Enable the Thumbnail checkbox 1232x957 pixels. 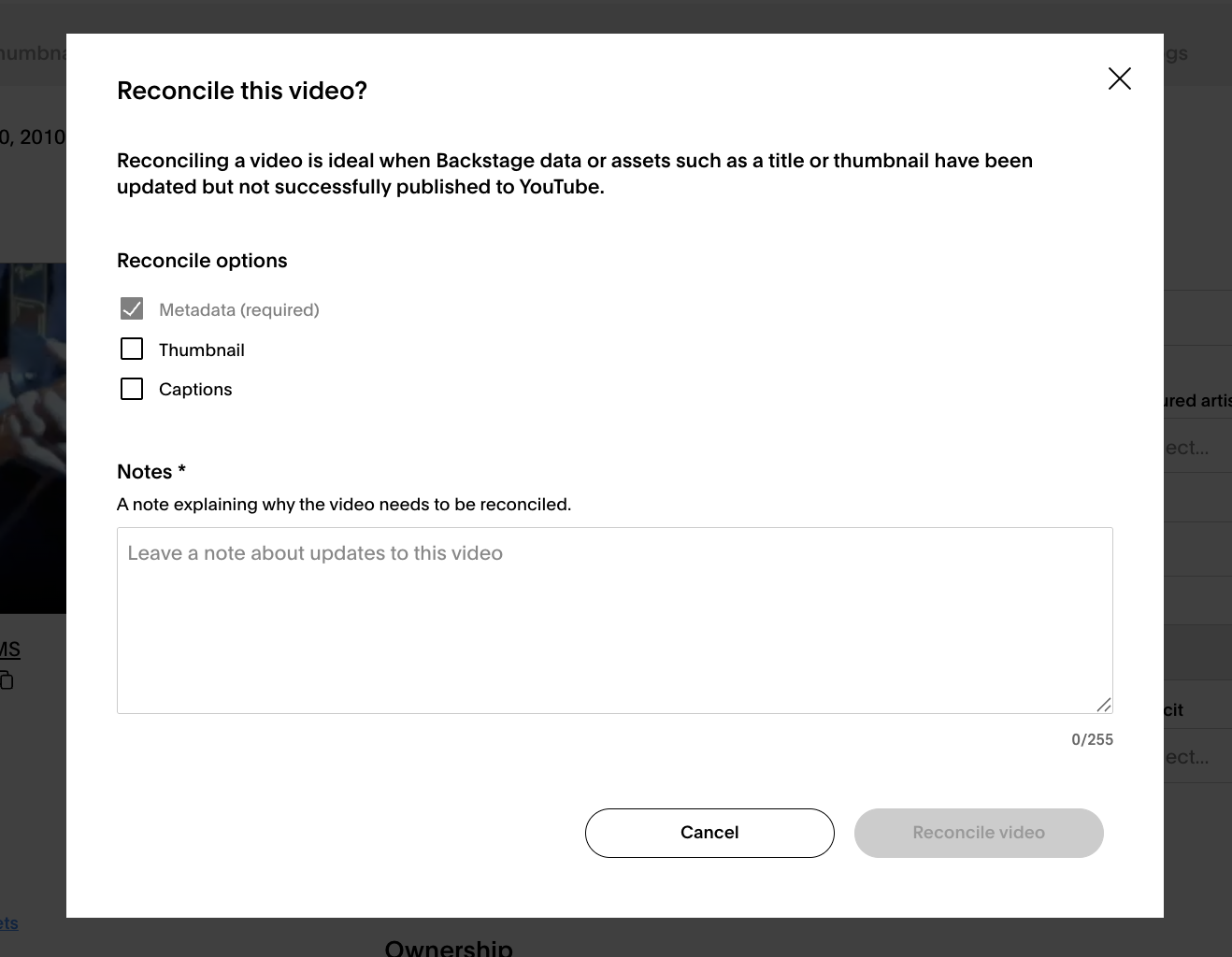pyautogui.click(x=132, y=350)
